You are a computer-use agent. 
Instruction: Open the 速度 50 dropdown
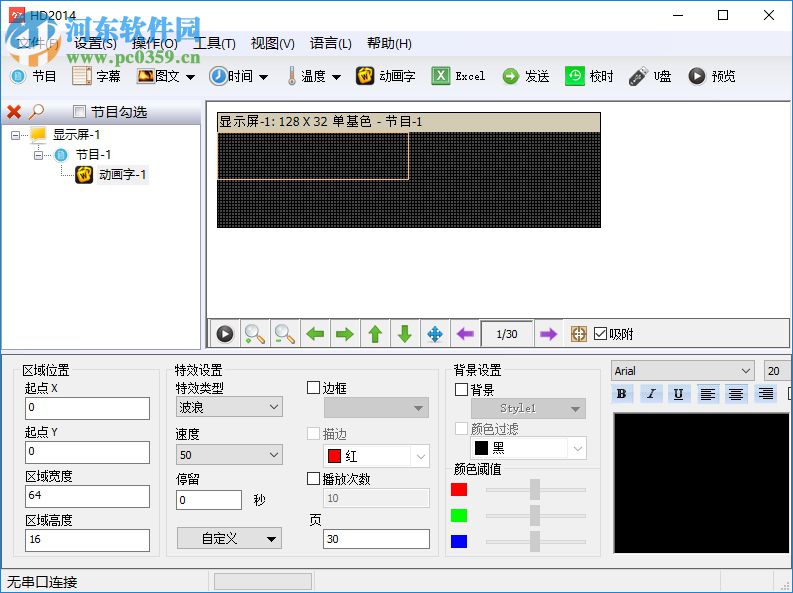pos(229,454)
